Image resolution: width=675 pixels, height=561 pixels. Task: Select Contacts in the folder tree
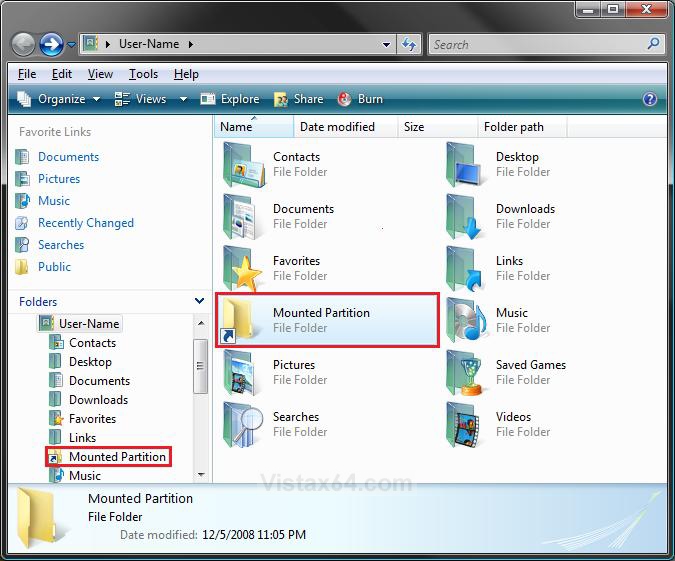tap(83, 343)
